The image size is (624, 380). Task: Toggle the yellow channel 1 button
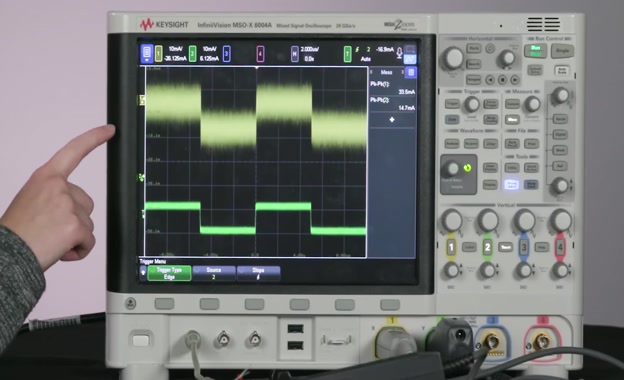(451, 247)
